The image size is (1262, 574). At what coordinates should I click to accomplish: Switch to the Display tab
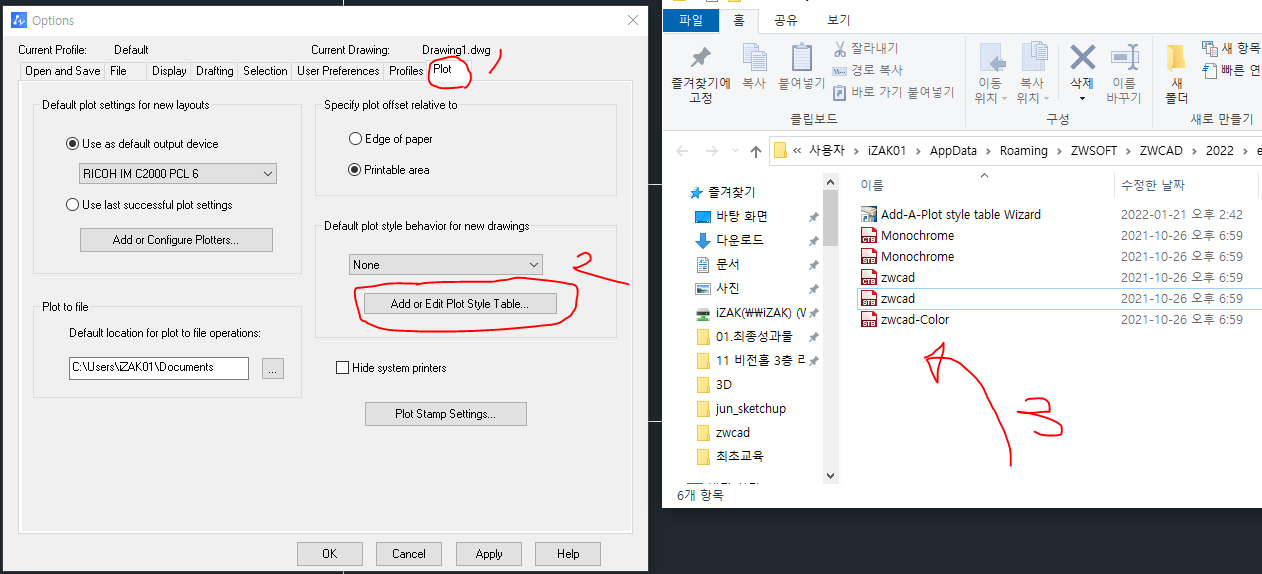(x=169, y=71)
